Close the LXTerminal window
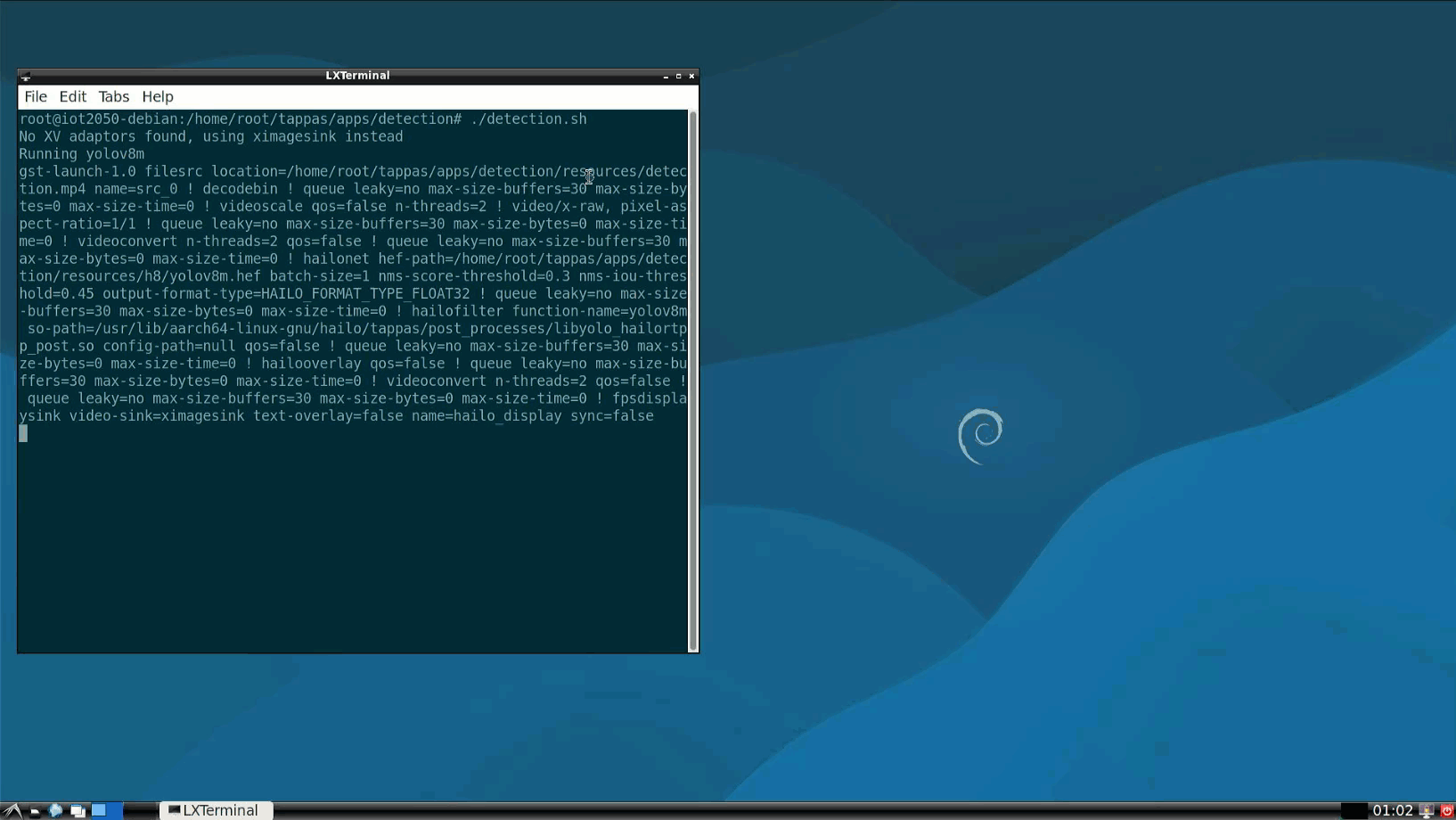 pos(691,77)
